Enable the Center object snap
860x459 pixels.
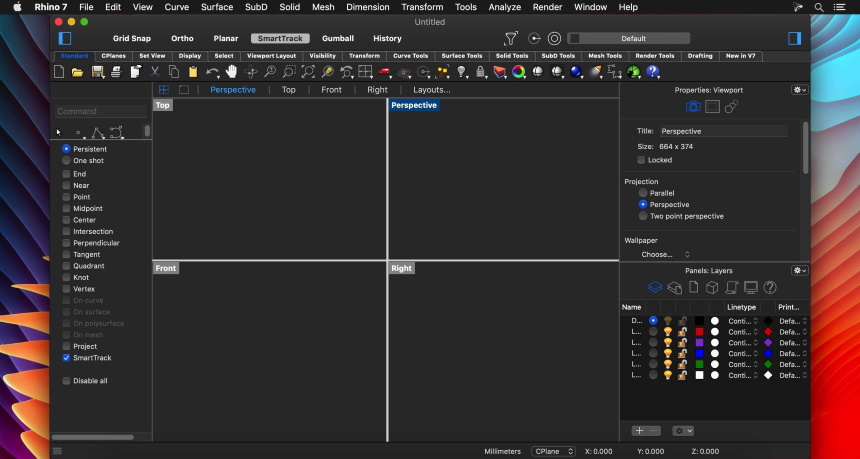pos(66,220)
